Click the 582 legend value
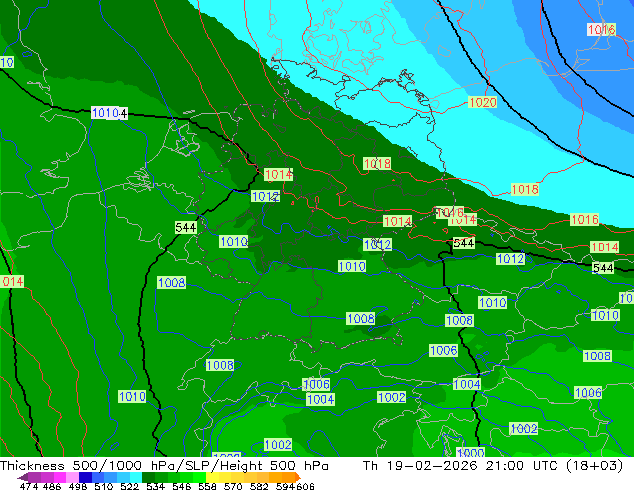Image resolution: width=634 pixels, height=490 pixels. (259, 486)
